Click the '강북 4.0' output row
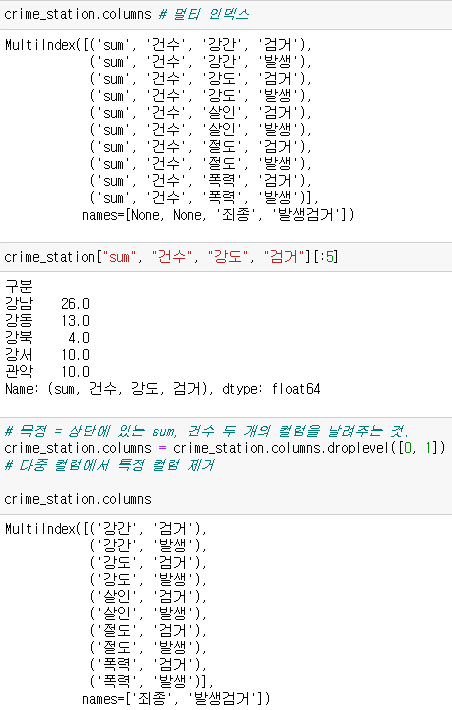The height and width of the screenshot is (710, 452). coord(47,338)
